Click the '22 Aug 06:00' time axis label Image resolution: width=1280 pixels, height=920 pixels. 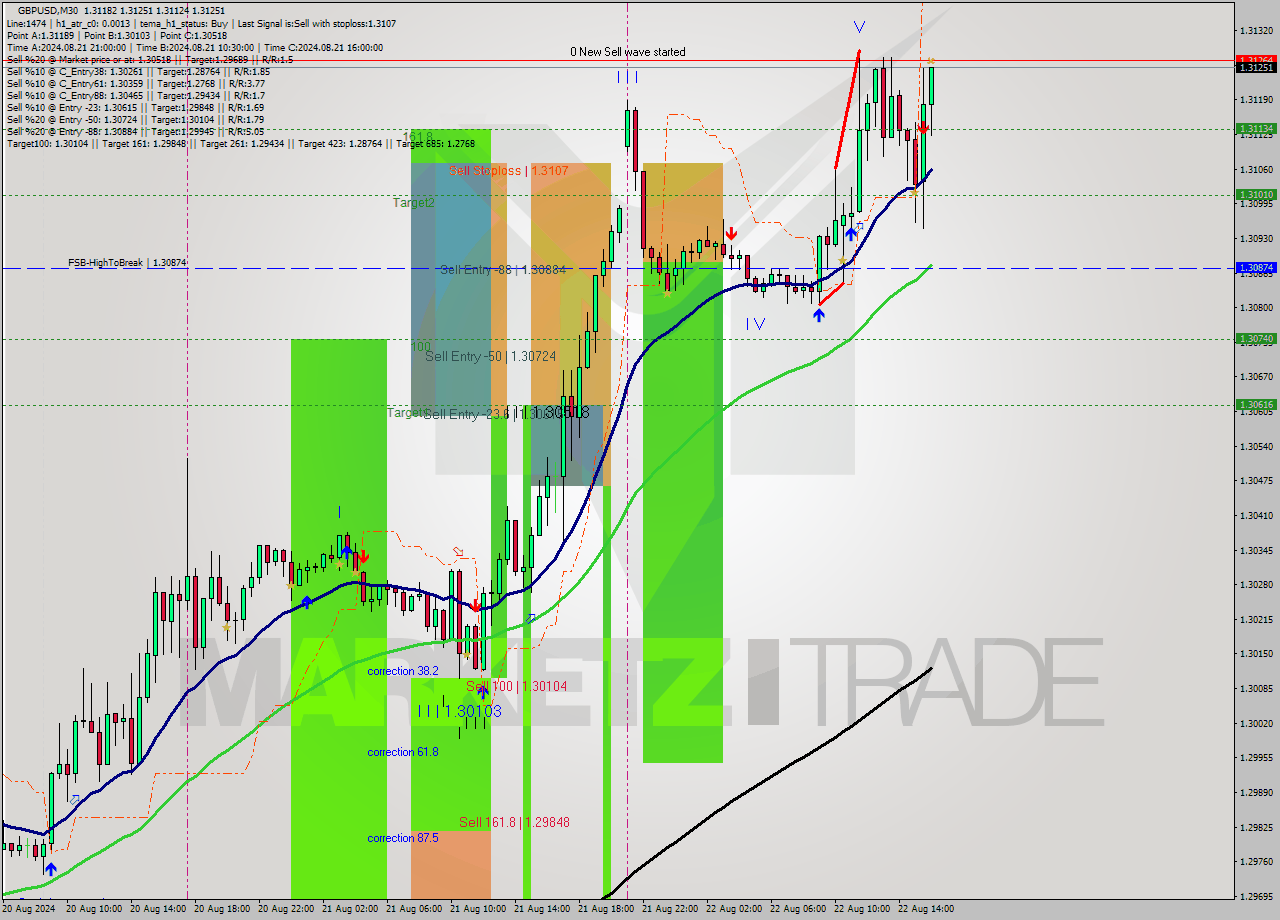click(798, 909)
